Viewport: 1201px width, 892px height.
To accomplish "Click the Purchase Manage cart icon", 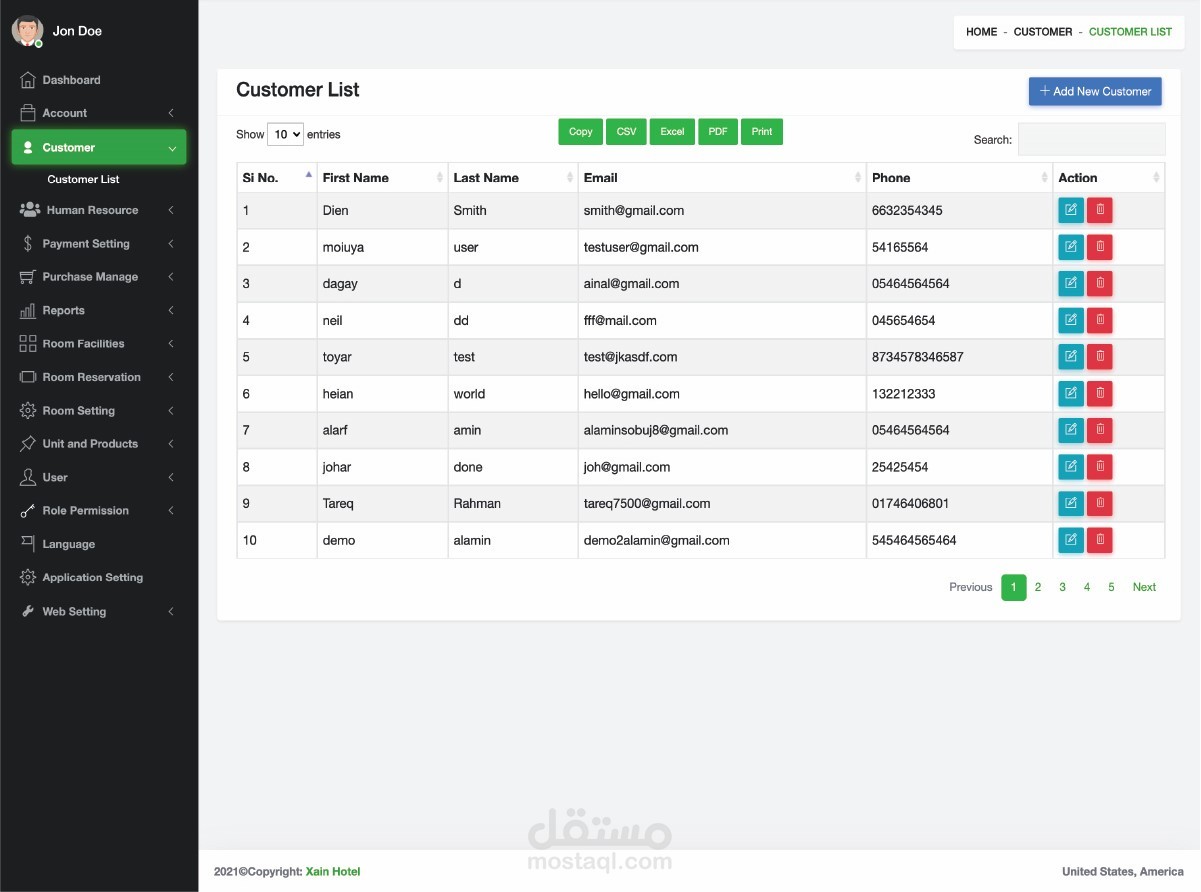I will tap(27, 277).
